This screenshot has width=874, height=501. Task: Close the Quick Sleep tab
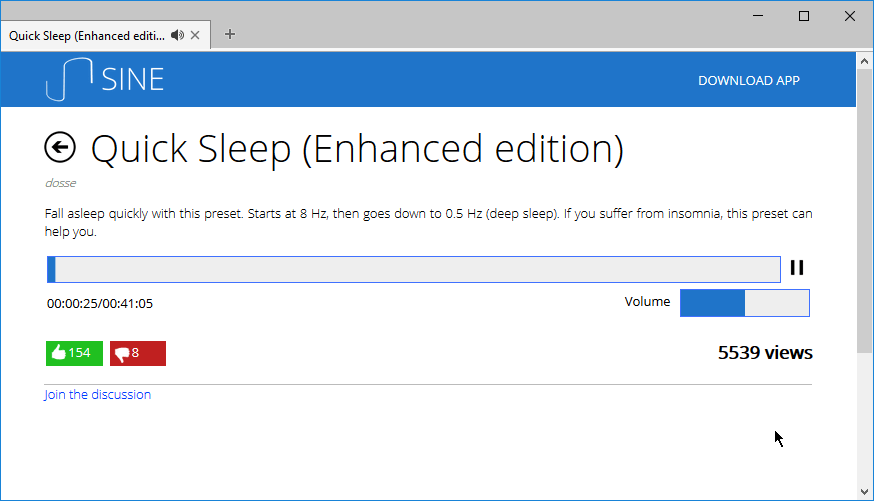(195, 35)
